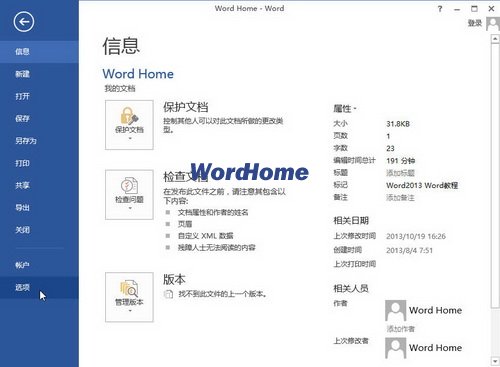Image resolution: width=500 pixels, height=367 pixels.
Task: Click the author Word Home avatar
Action: [x=395, y=310]
